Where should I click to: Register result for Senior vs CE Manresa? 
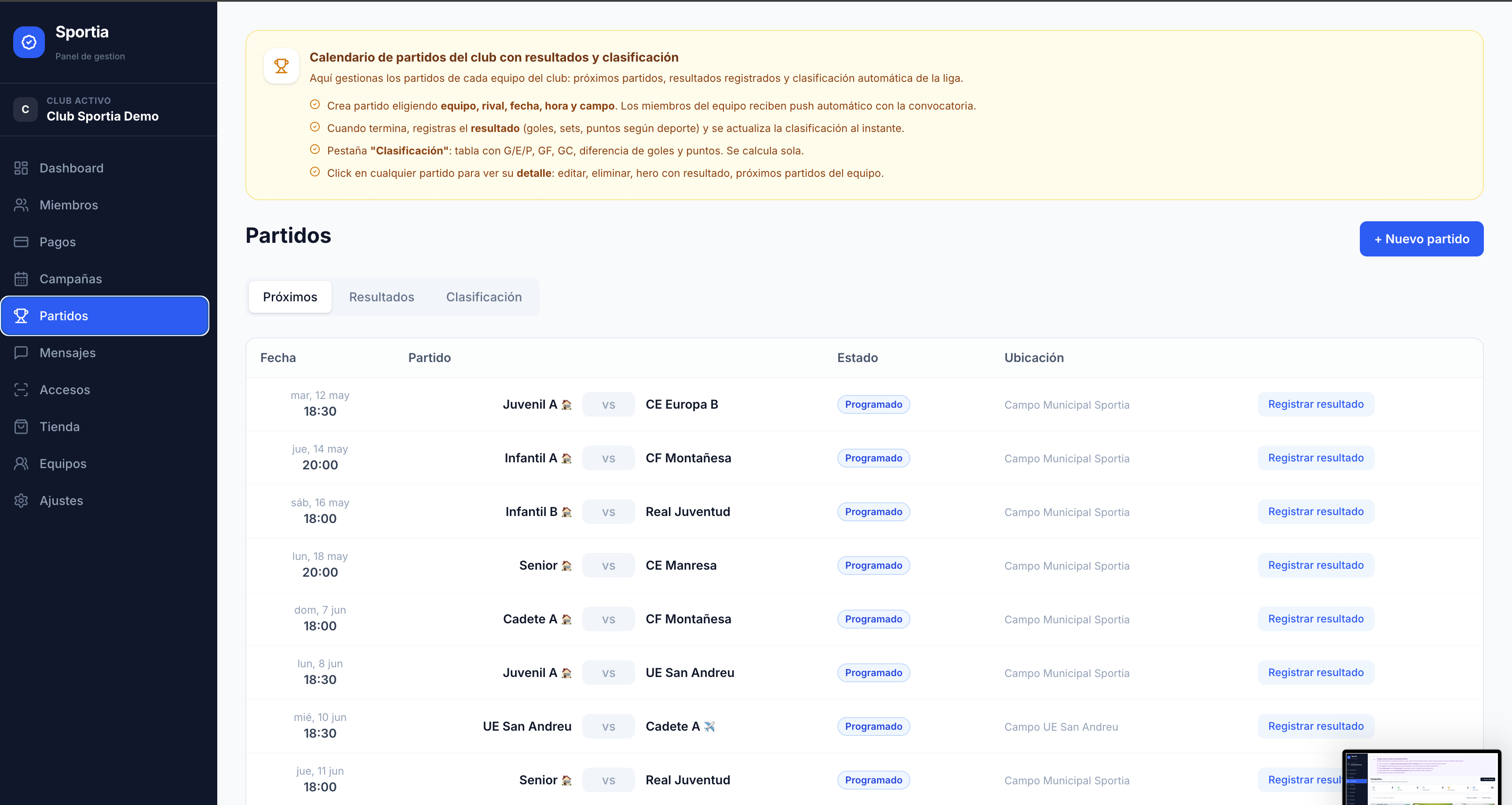pos(1315,565)
